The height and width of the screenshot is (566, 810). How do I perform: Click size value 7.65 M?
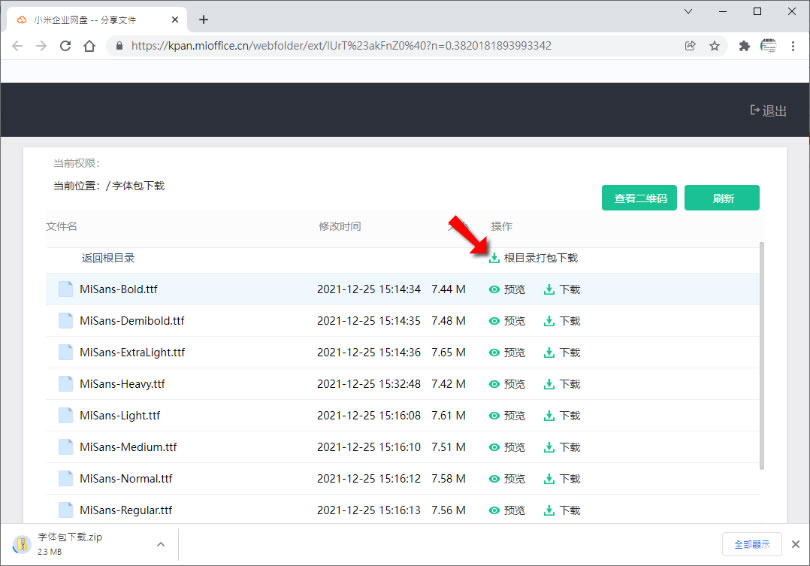coord(448,353)
